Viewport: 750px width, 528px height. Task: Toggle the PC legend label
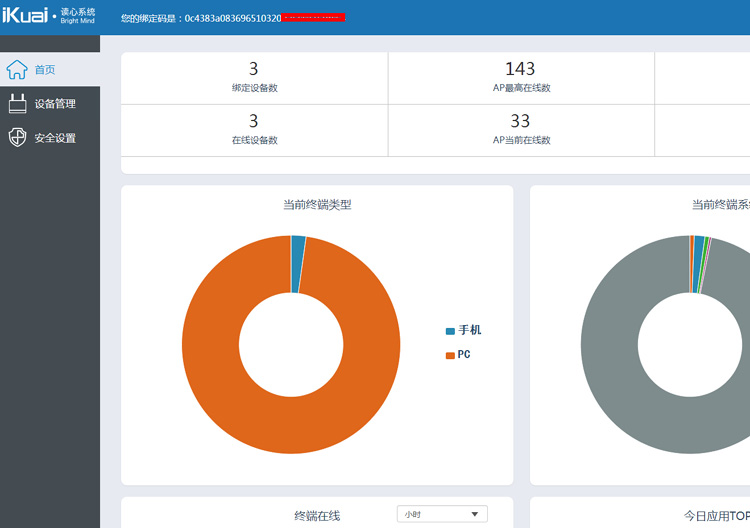point(464,355)
